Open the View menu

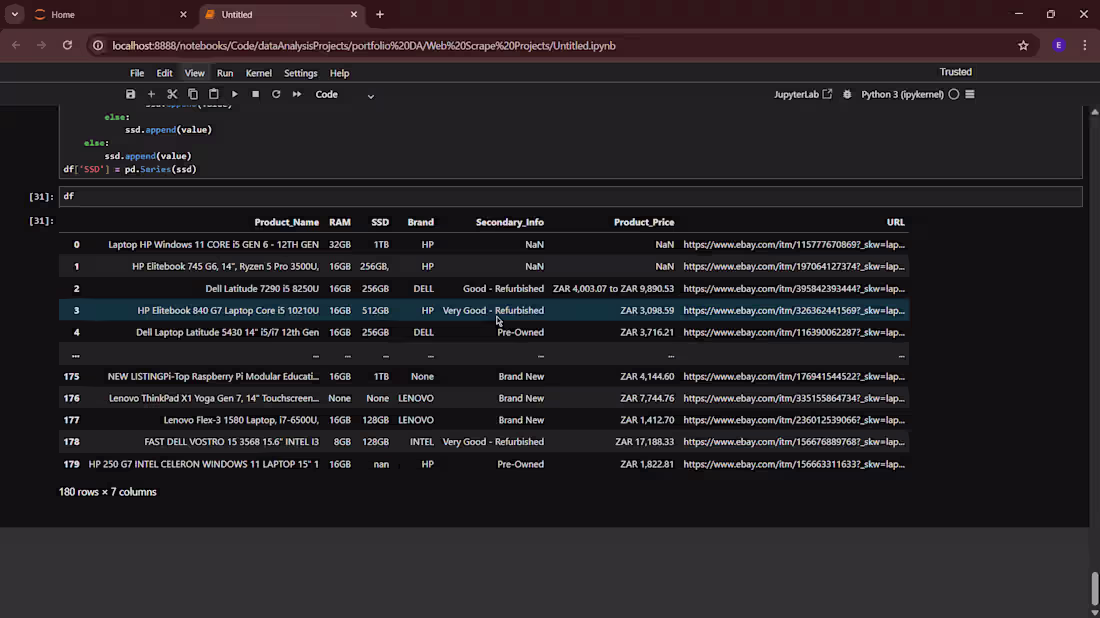pos(194,73)
